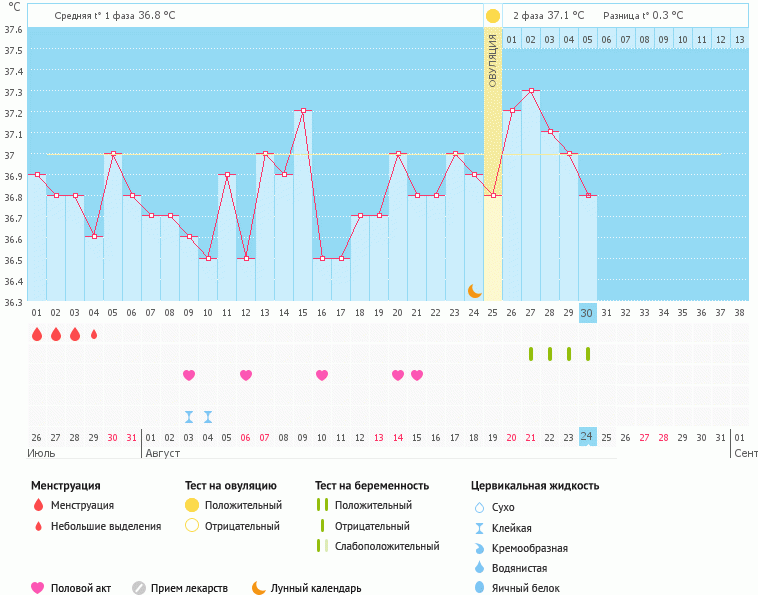Click the 'Лунный календарь' legend label
The height and width of the screenshot is (595, 758).
[313, 588]
